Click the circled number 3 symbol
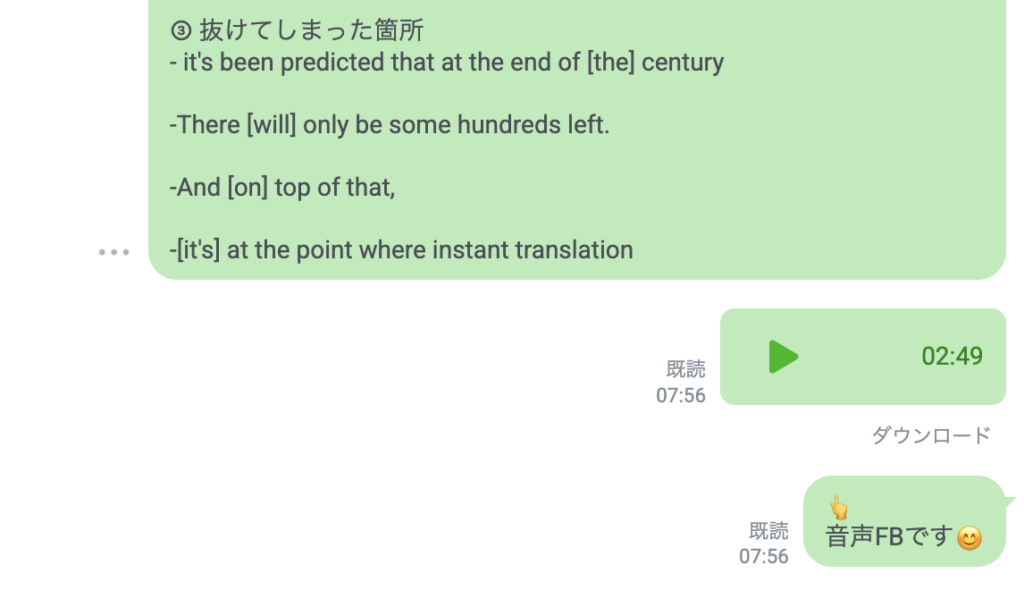The height and width of the screenshot is (590, 1024). tap(181, 30)
